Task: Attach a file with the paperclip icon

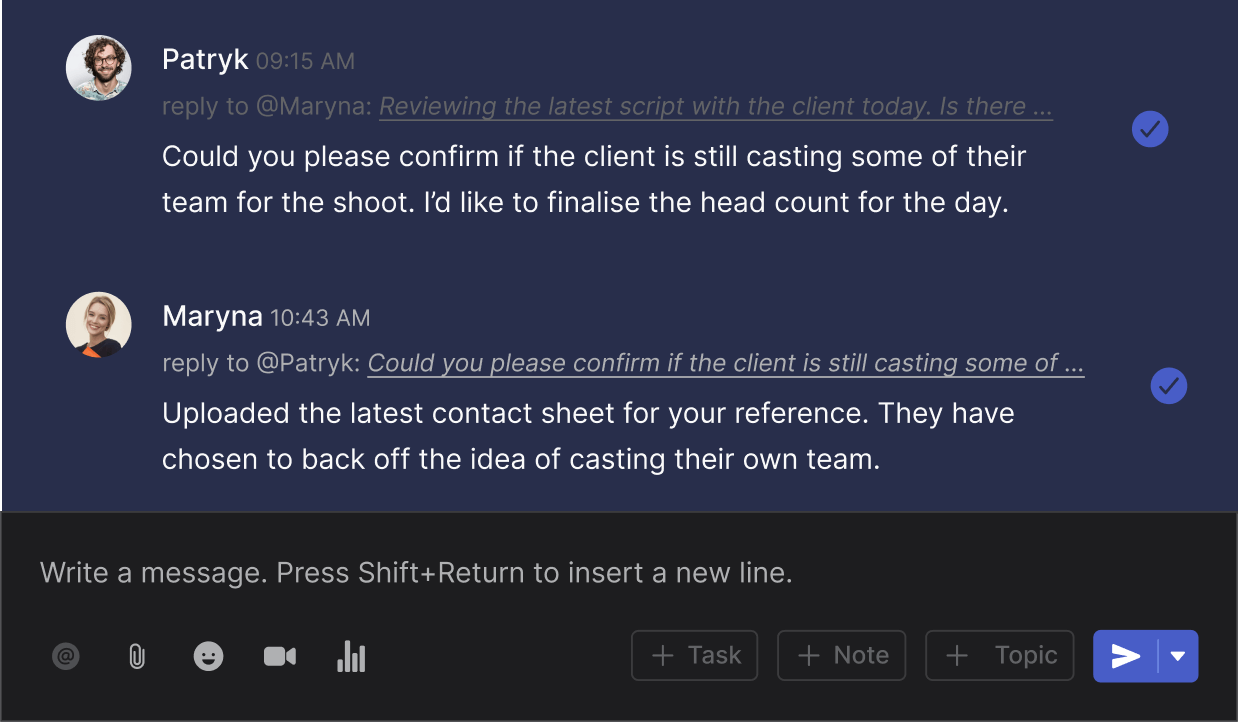Action: coord(137,657)
